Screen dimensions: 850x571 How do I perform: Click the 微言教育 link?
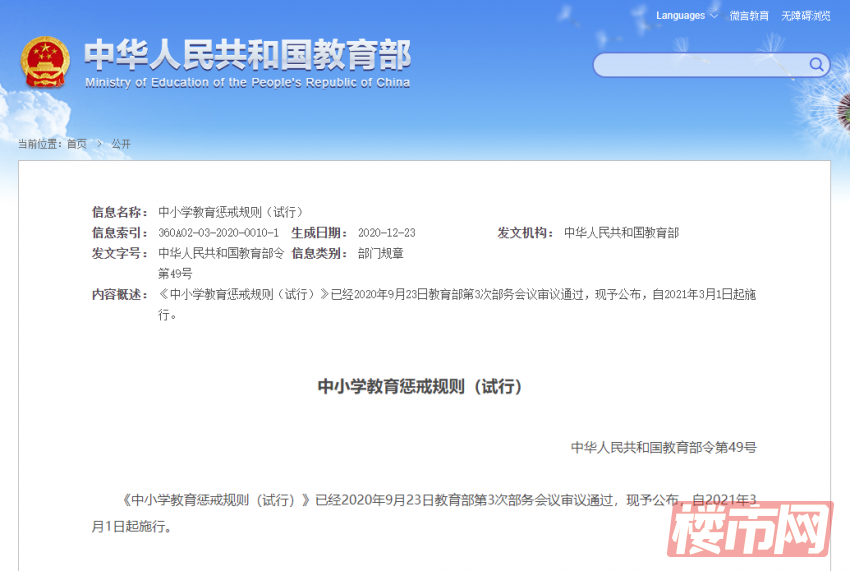click(749, 16)
